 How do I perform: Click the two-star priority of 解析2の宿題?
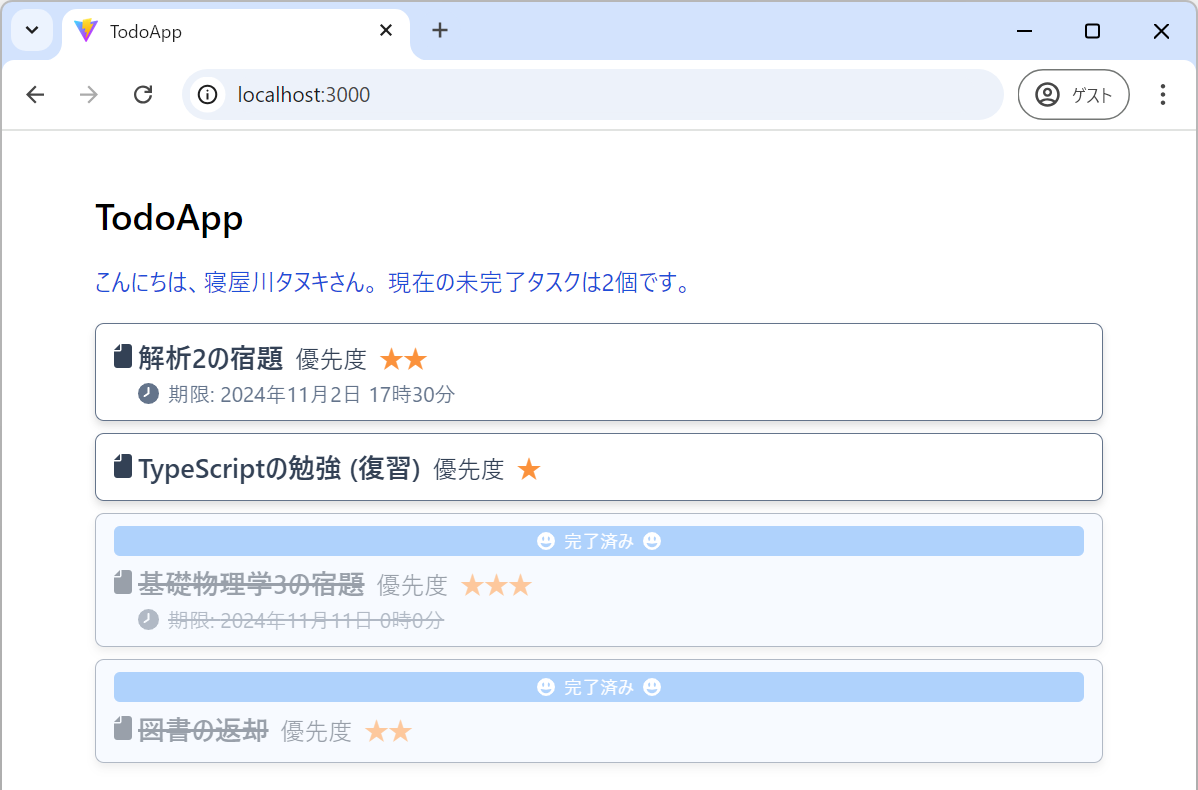(403, 358)
